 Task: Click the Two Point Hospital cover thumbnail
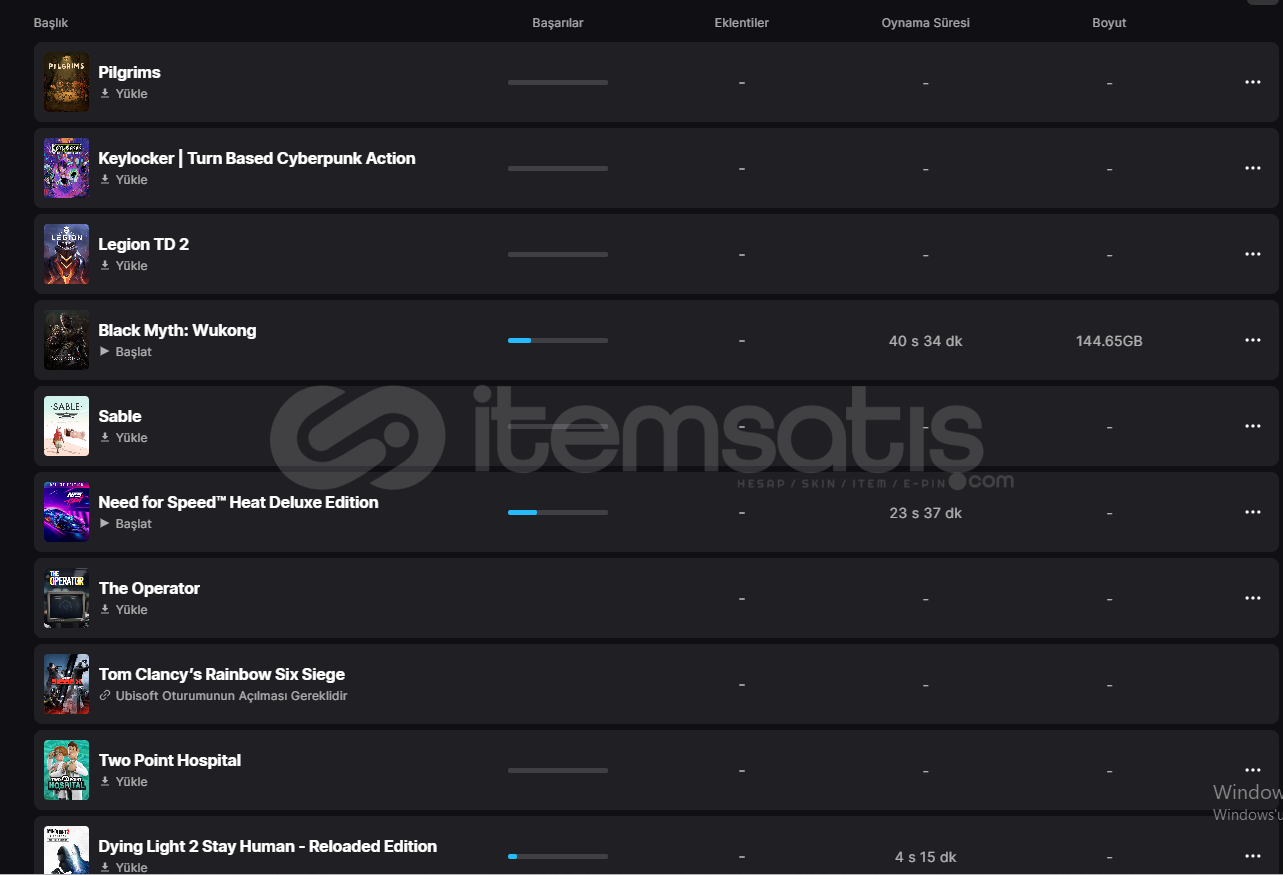[x=66, y=770]
